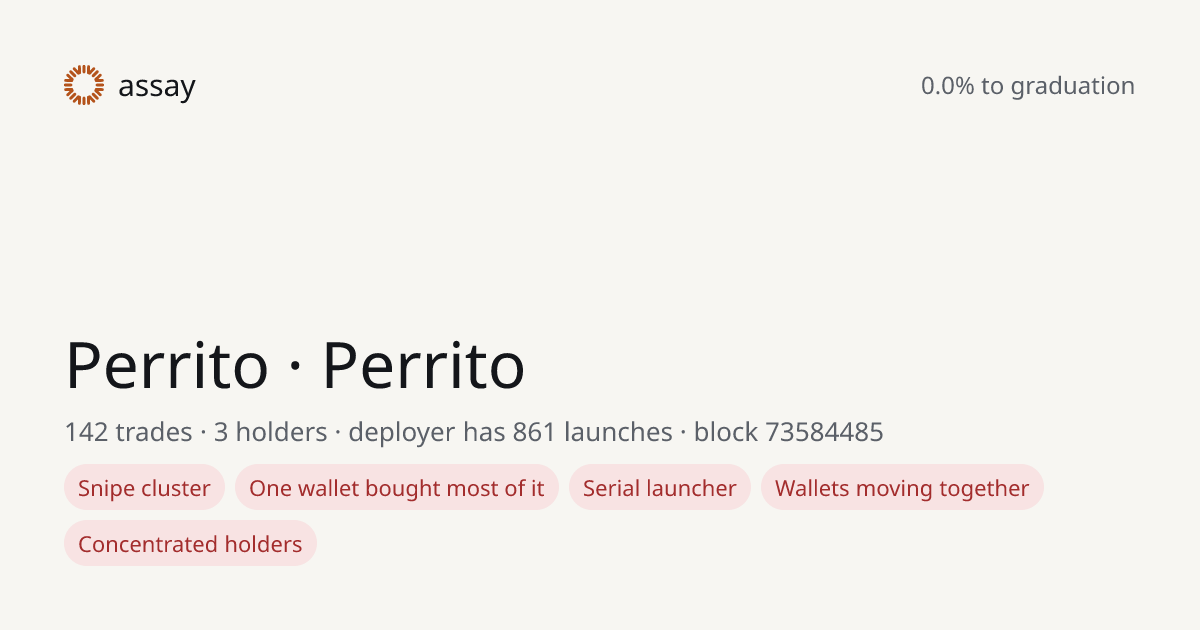Click the word launches in stats line
Screen dimensions: 1200x630
pyautogui.click(x=618, y=432)
